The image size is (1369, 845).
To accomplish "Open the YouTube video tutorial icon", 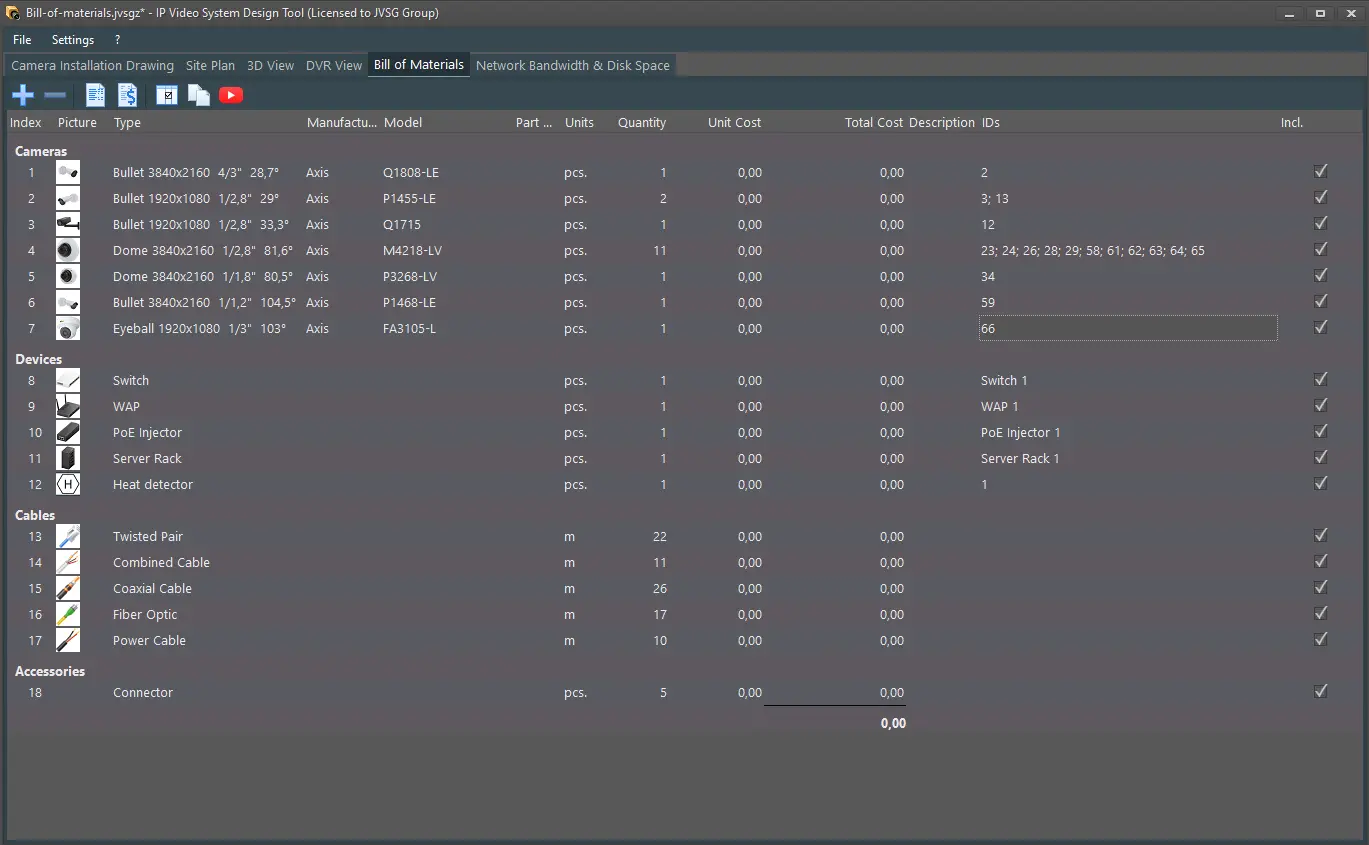I will pos(231,96).
